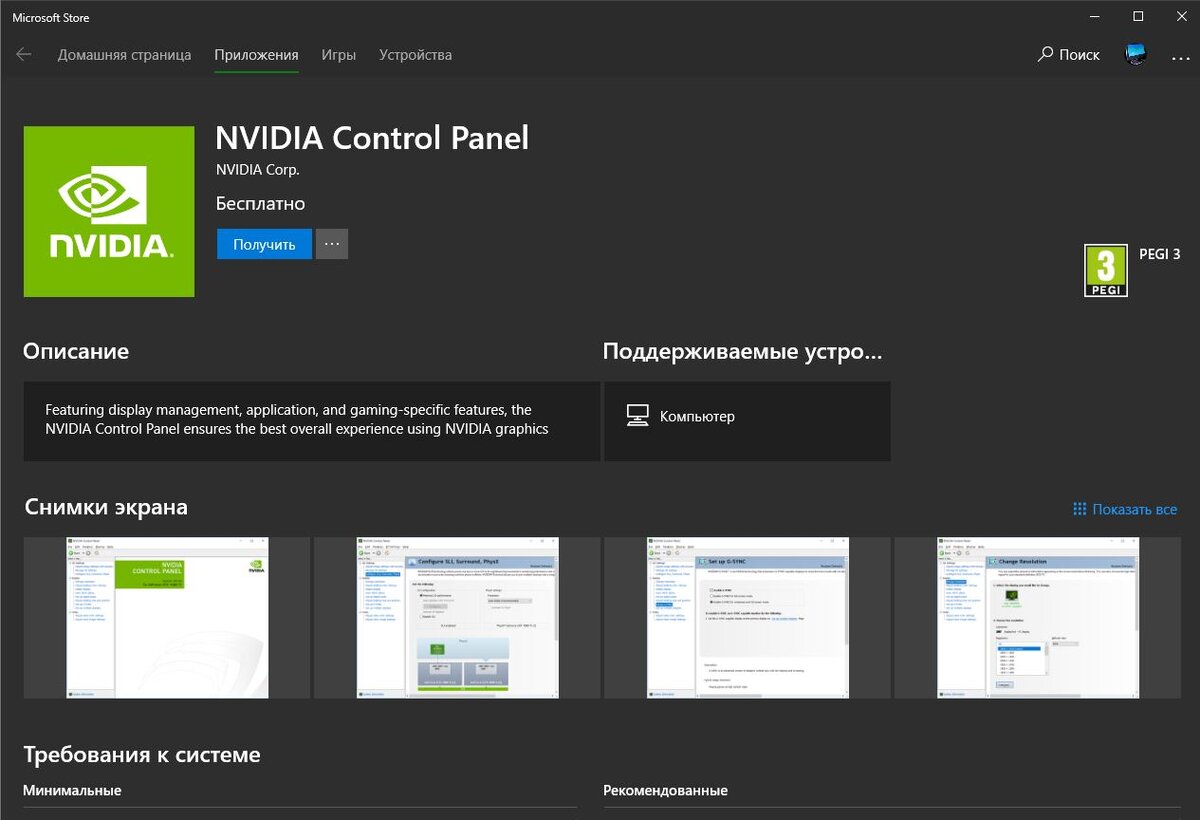Open the user account avatar

[x=1135, y=55]
